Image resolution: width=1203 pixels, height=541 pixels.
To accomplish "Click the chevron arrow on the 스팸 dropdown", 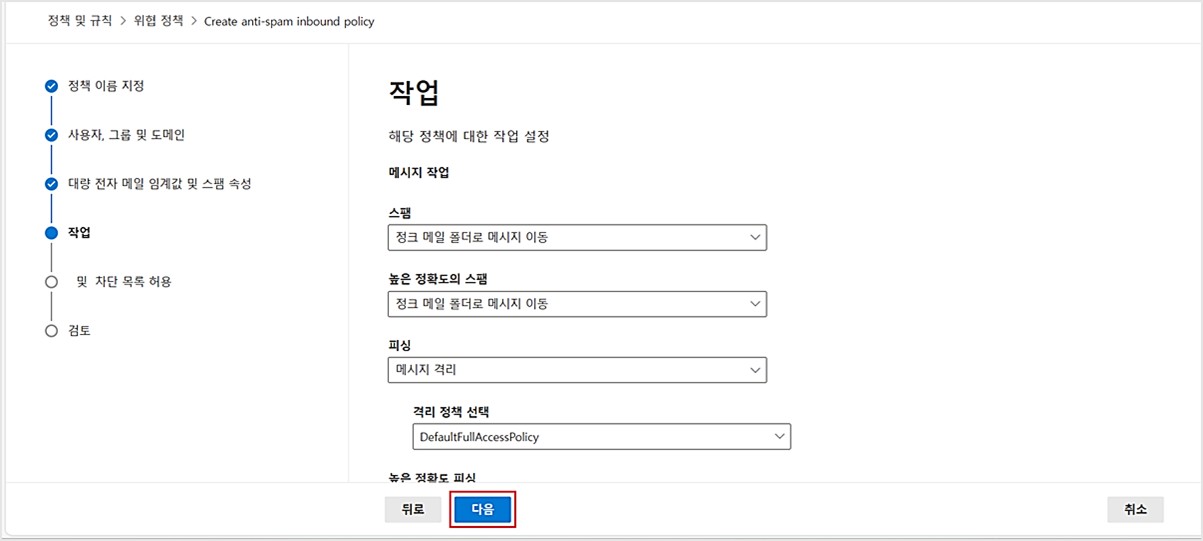I will [753, 237].
